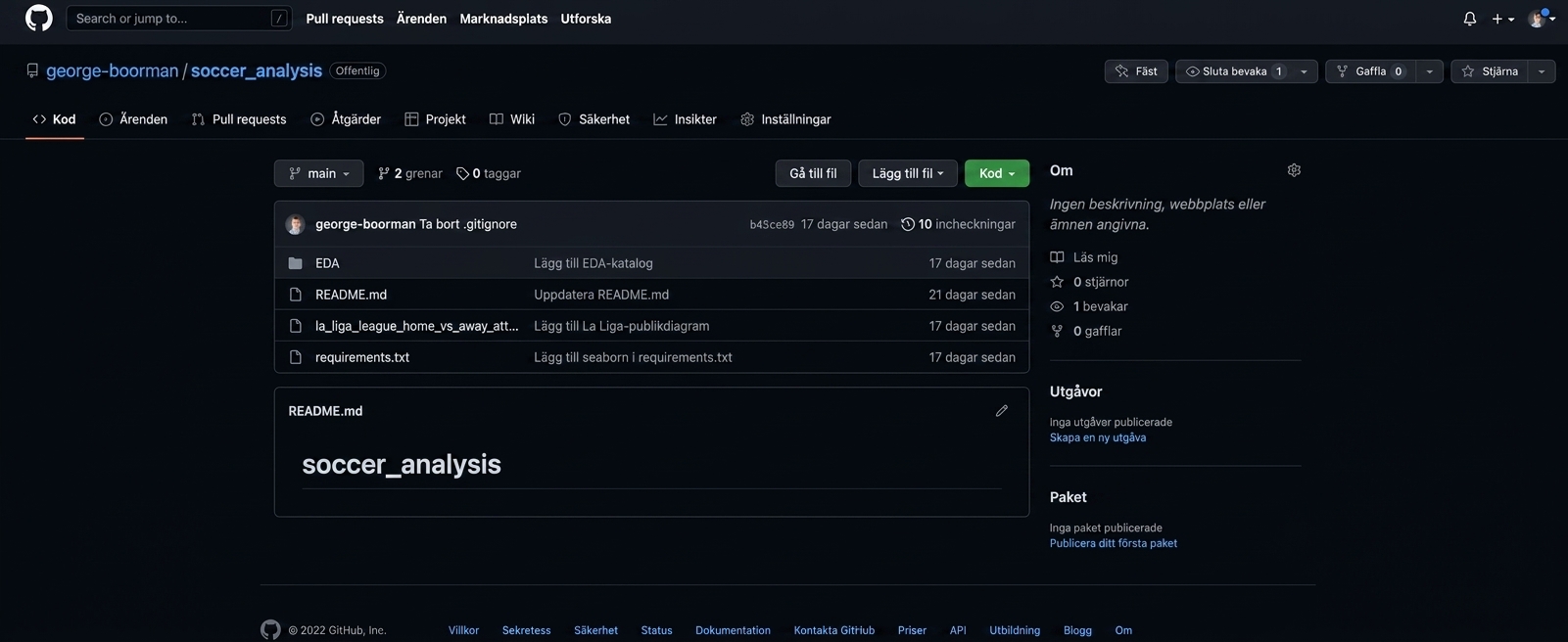Open the README.md file row
The height and width of the screenshot is (642, 1568).
[351, 295]
